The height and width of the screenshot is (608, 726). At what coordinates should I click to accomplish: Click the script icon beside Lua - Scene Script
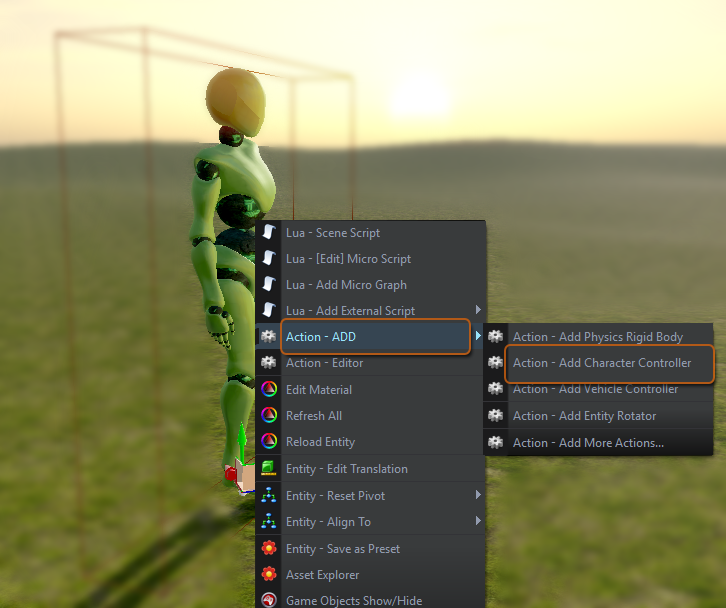tap(269, 232)
